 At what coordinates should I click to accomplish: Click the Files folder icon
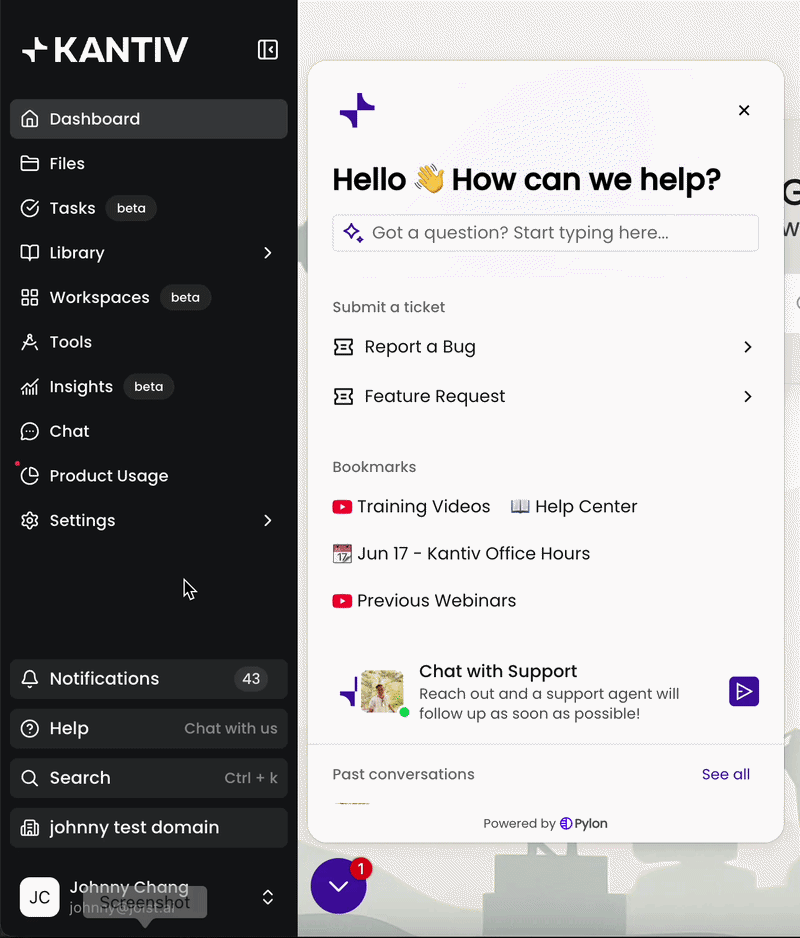pos(29,163)
